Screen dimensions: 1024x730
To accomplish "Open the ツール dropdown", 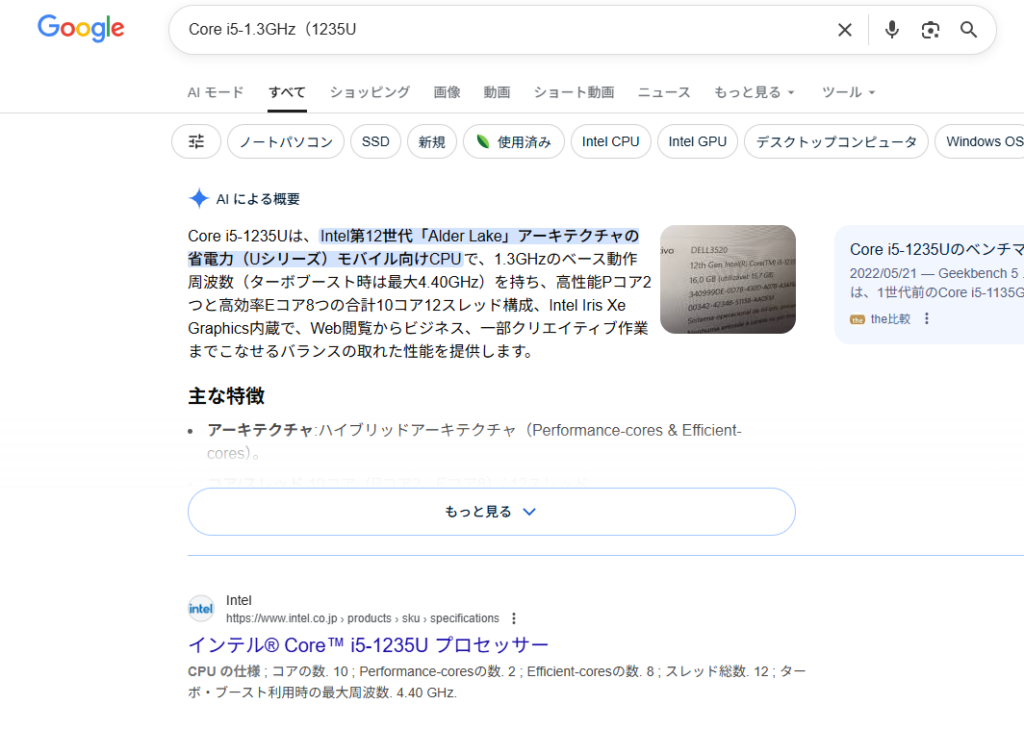I will tap(847, 92).
